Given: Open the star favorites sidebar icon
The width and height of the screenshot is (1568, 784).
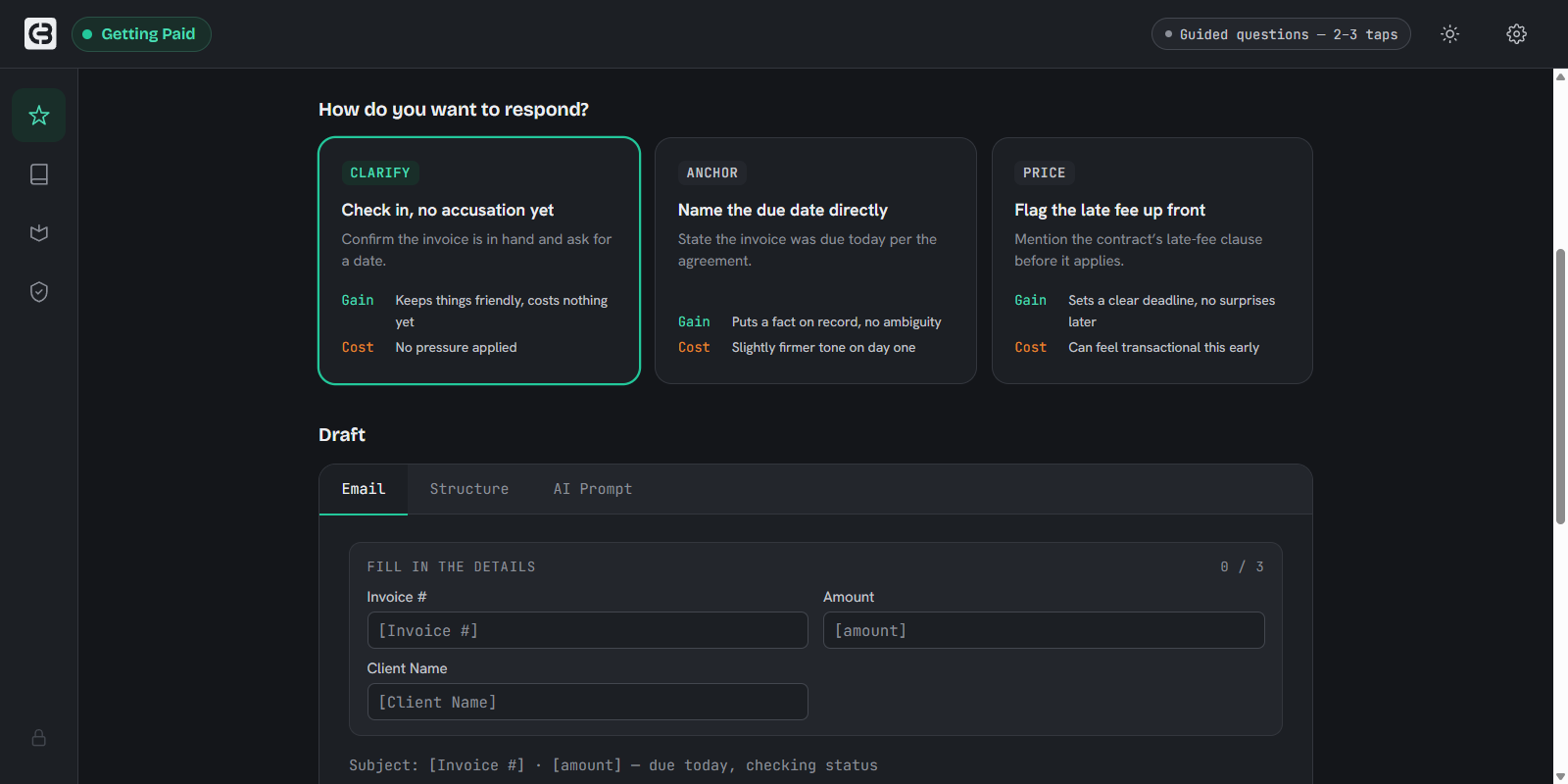Looking at the screenshot, I should tap(39, 116).
